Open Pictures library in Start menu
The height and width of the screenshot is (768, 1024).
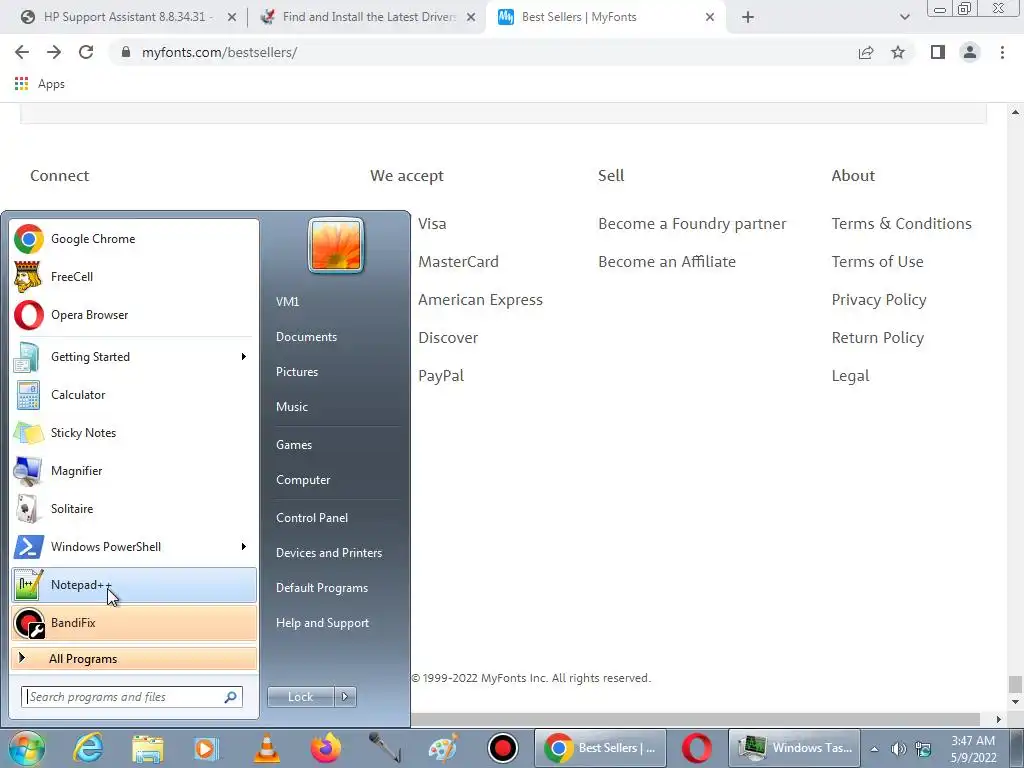click(297, 372)
